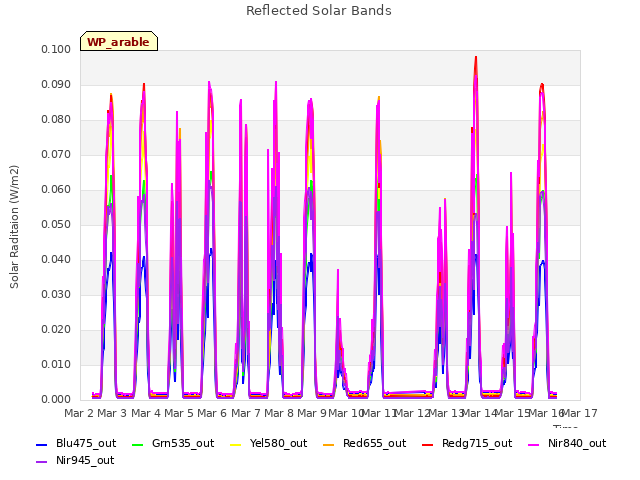
Task: Click the Mar 12 x-axis date label
Action: pyautogui.click(x=412, y=413)
